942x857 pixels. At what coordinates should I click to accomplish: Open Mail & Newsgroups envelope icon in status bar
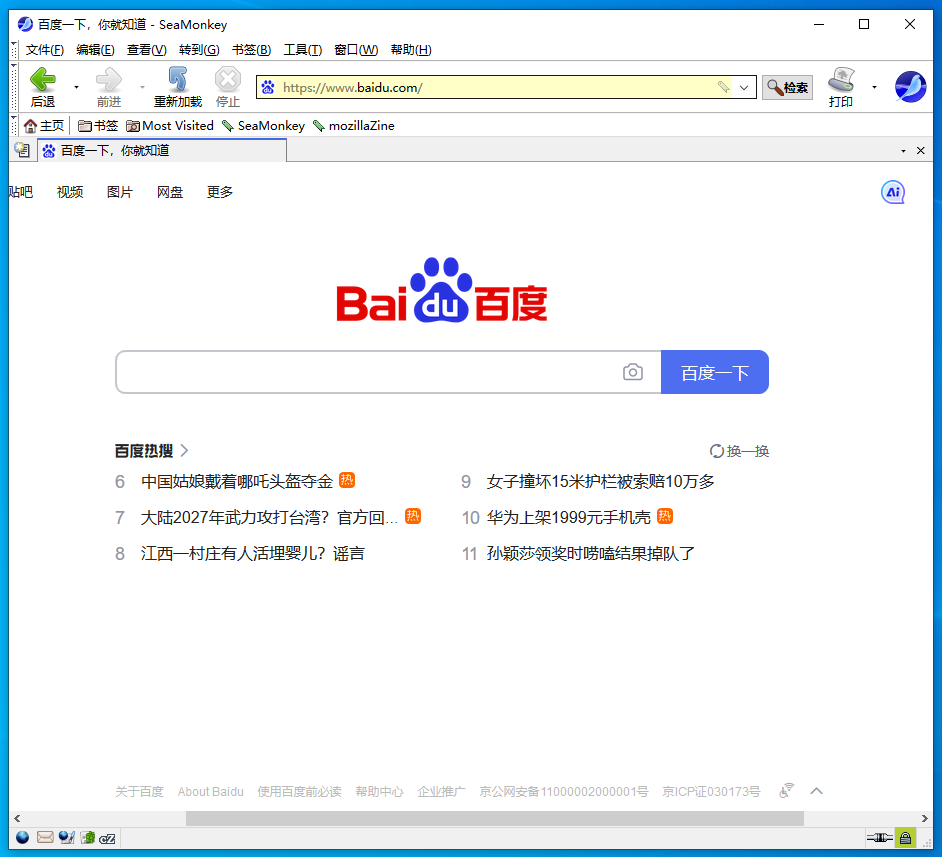(45, 837)
